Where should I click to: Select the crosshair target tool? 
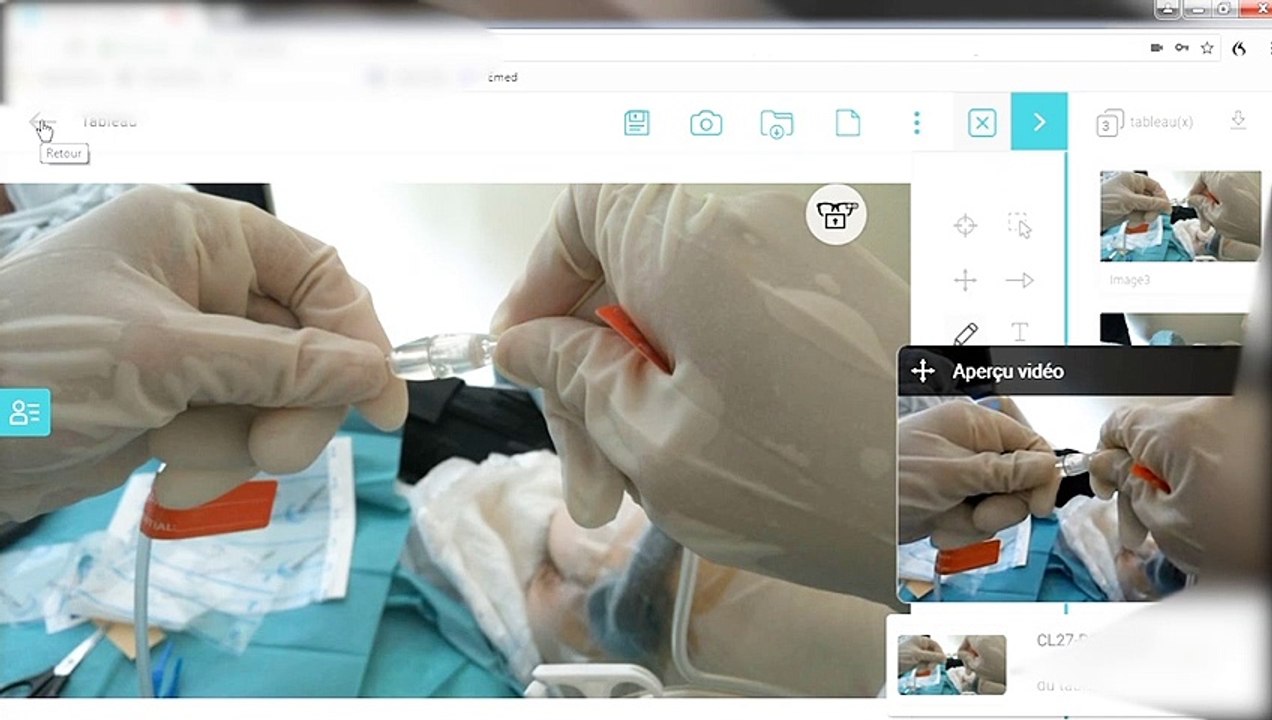965,225
